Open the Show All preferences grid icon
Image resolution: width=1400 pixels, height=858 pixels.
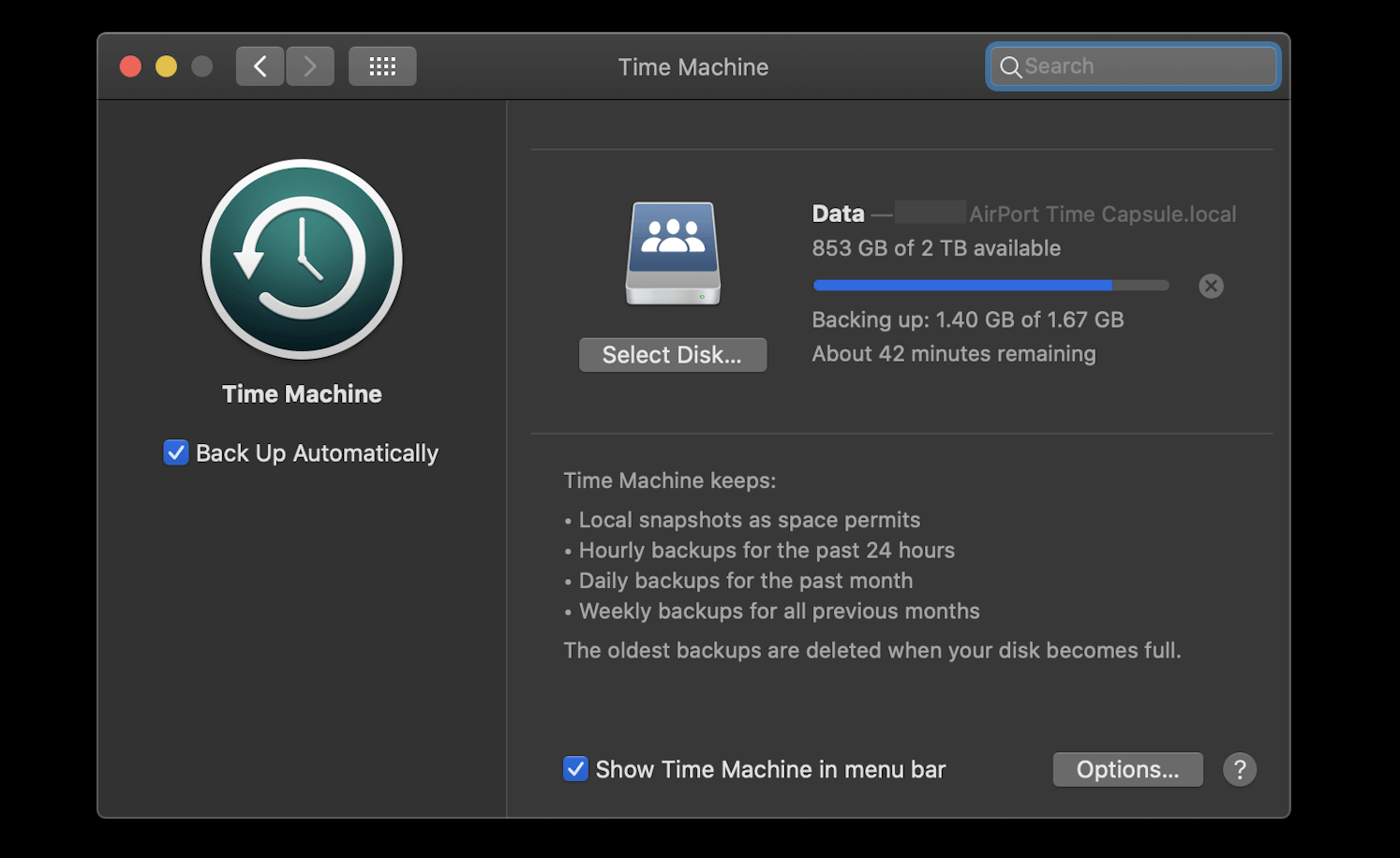(x=382, y=66)
